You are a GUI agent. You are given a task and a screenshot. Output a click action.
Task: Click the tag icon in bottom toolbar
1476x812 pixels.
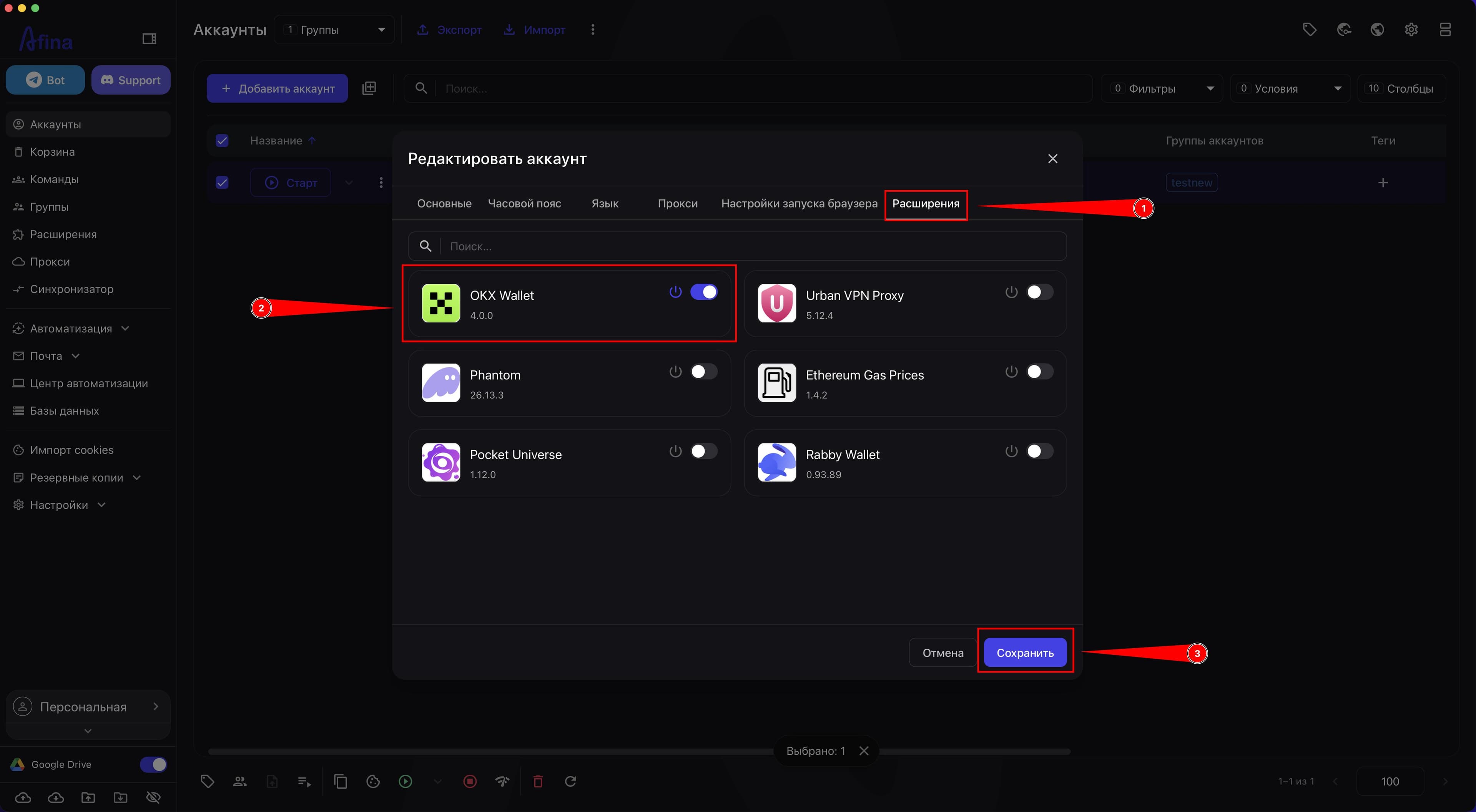point(208,781)
